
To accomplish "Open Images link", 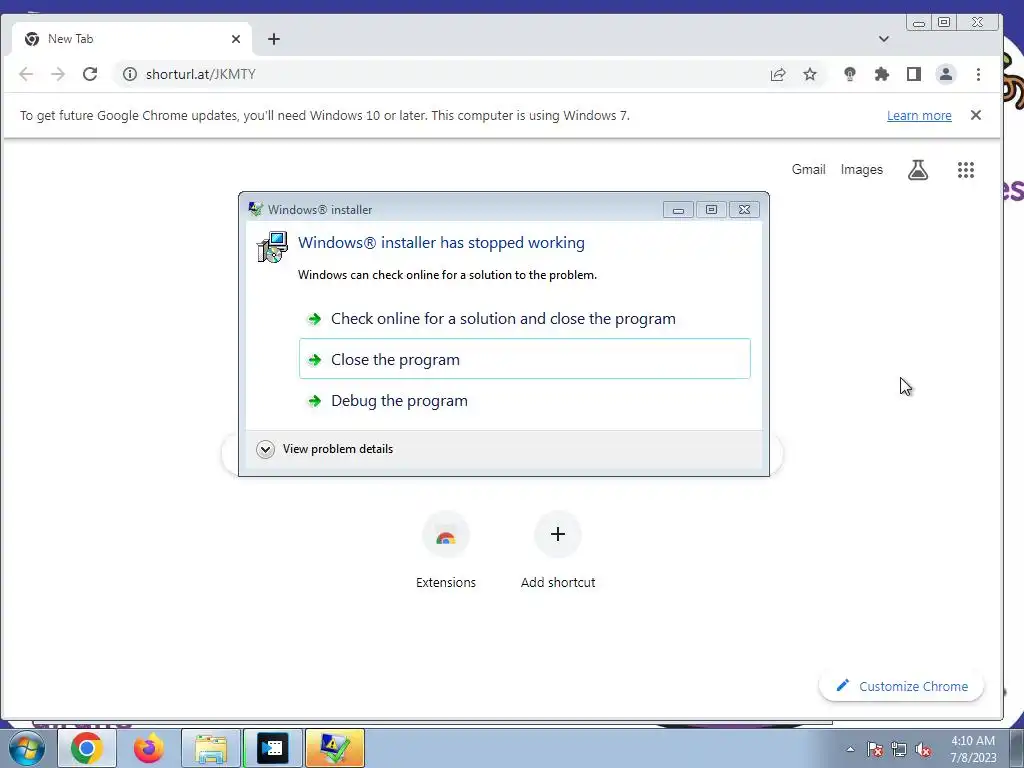I will [x=861, y=170].
